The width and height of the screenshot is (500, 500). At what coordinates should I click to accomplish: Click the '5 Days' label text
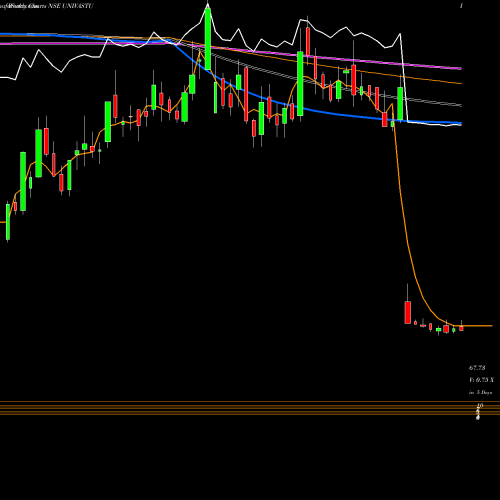click(484, 392)
